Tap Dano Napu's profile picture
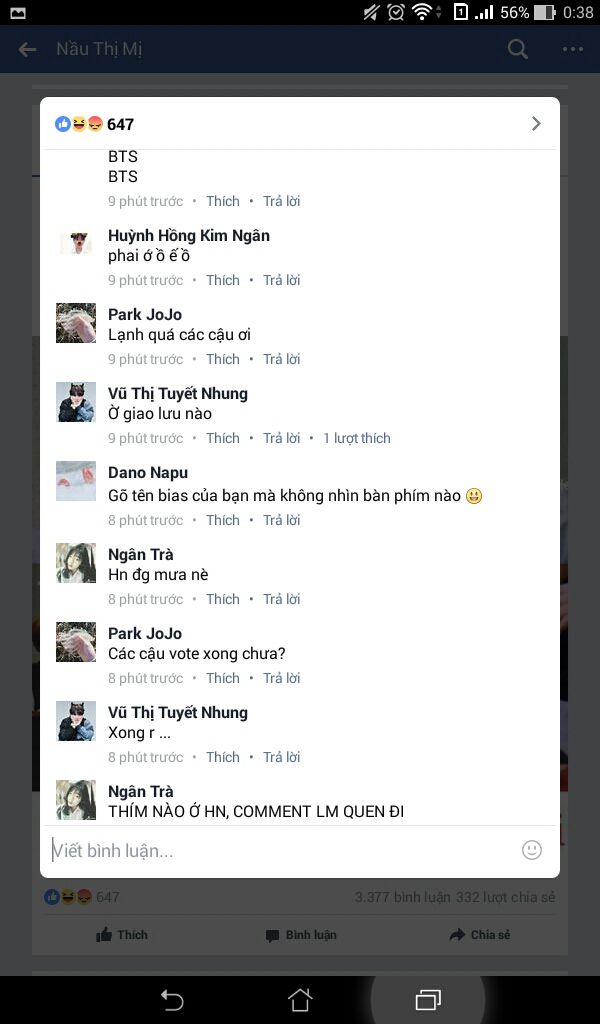The width and height of the screenshot is (600, 1024). (76, 481)
